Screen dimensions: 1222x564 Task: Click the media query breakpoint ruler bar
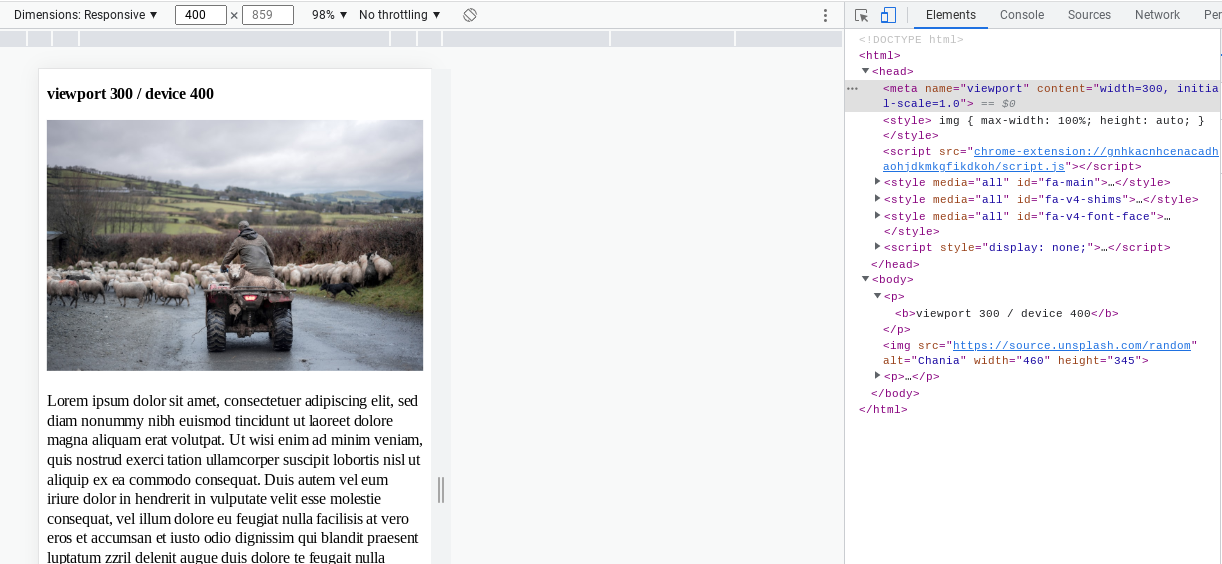[421, 39]
